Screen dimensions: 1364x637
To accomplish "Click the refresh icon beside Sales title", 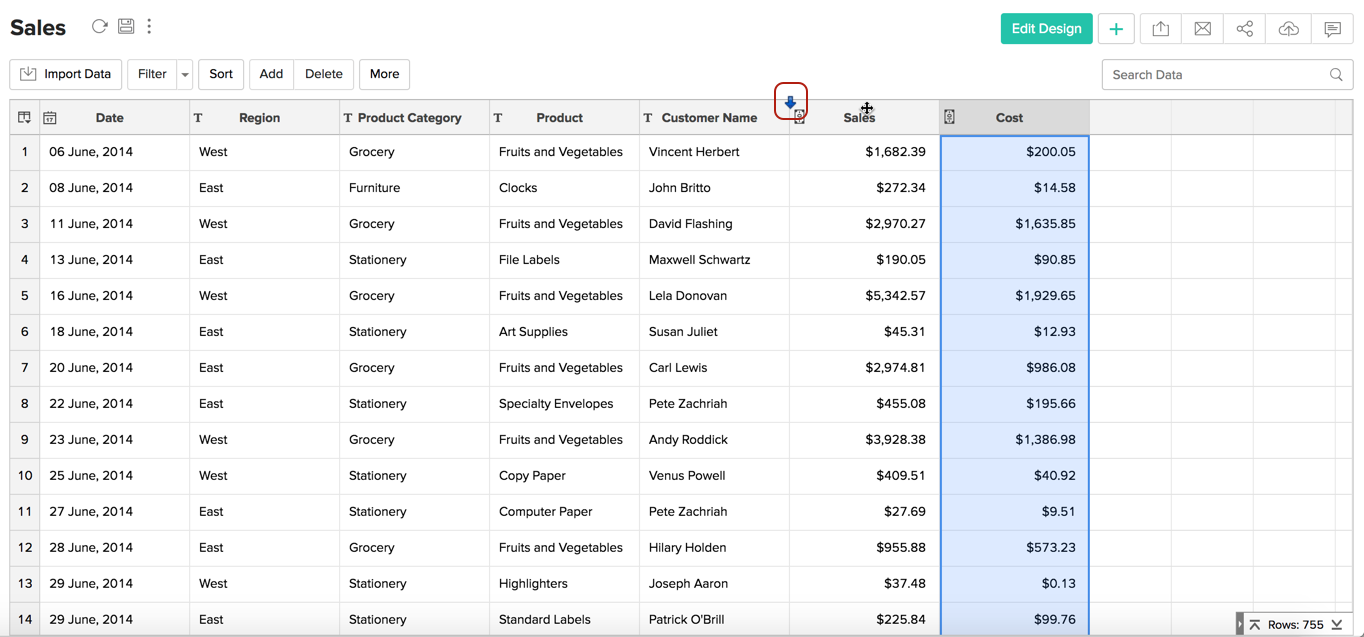I will pos(99,27).
